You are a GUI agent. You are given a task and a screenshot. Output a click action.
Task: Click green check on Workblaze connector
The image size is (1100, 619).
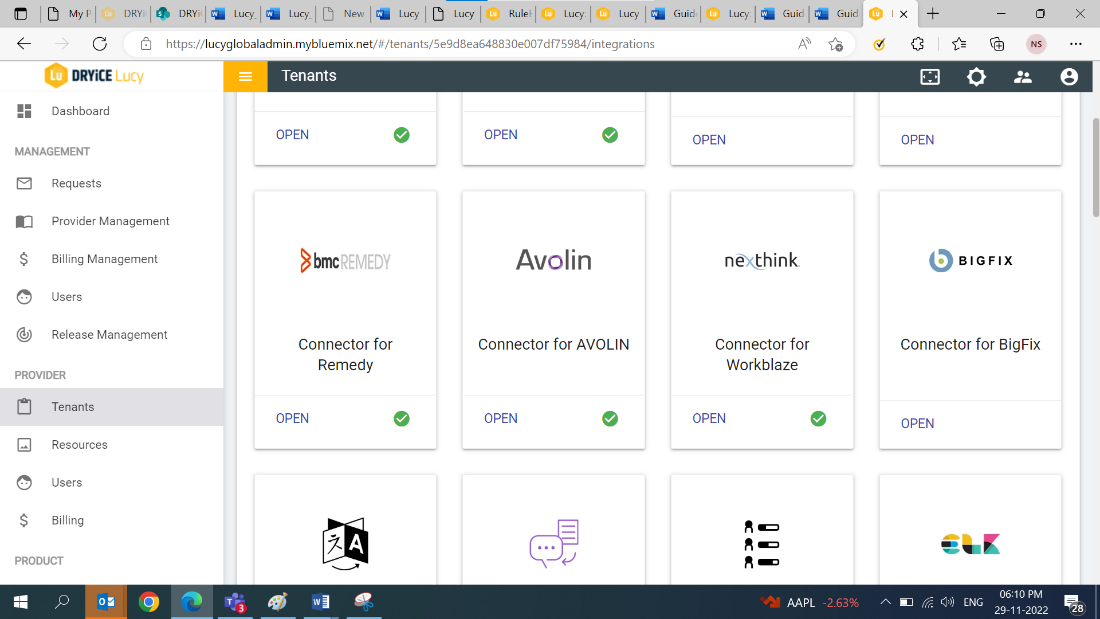818,418
